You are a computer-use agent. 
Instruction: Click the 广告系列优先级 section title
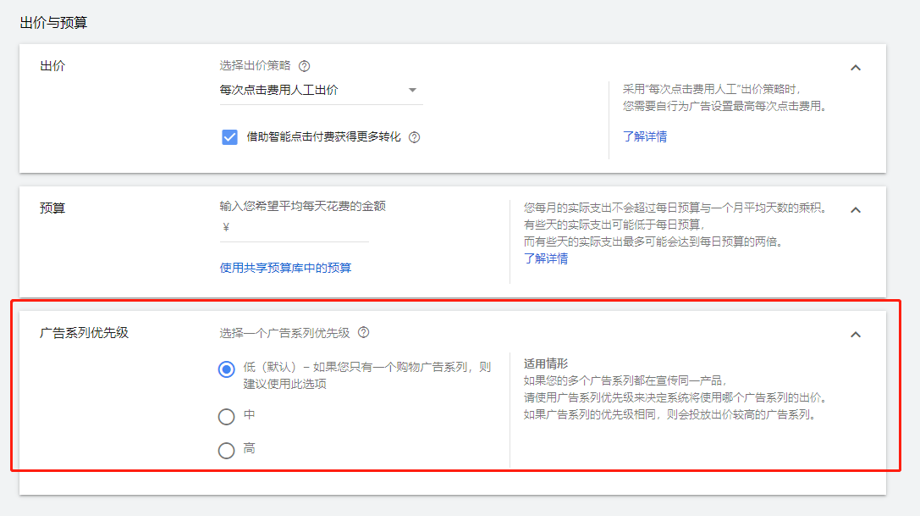tap(84, 333)
